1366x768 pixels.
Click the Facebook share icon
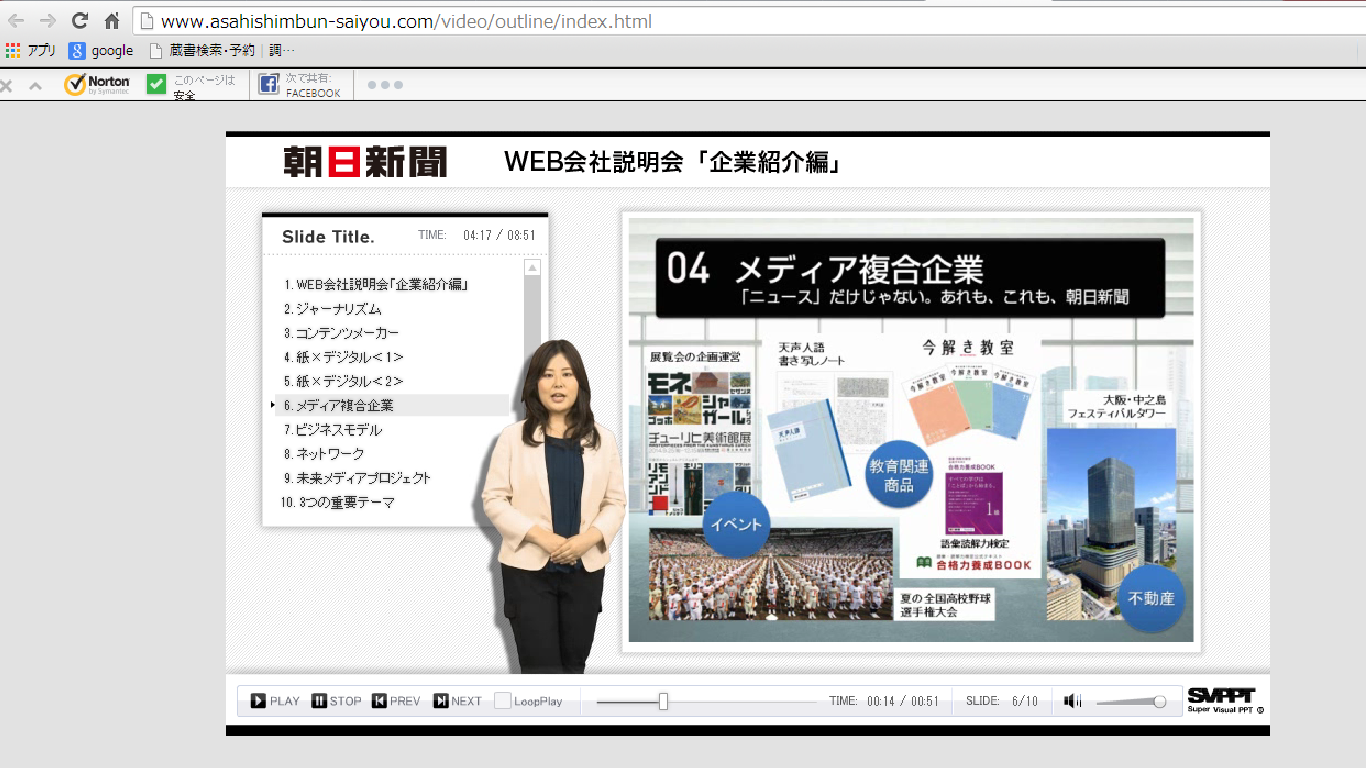click(269, 85)
